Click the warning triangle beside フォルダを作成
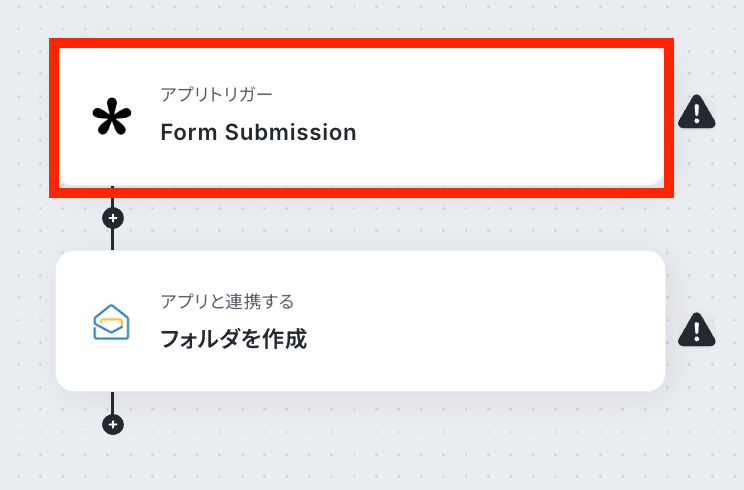The height and width of the screenshot is (490, 744). coord(697,328)
